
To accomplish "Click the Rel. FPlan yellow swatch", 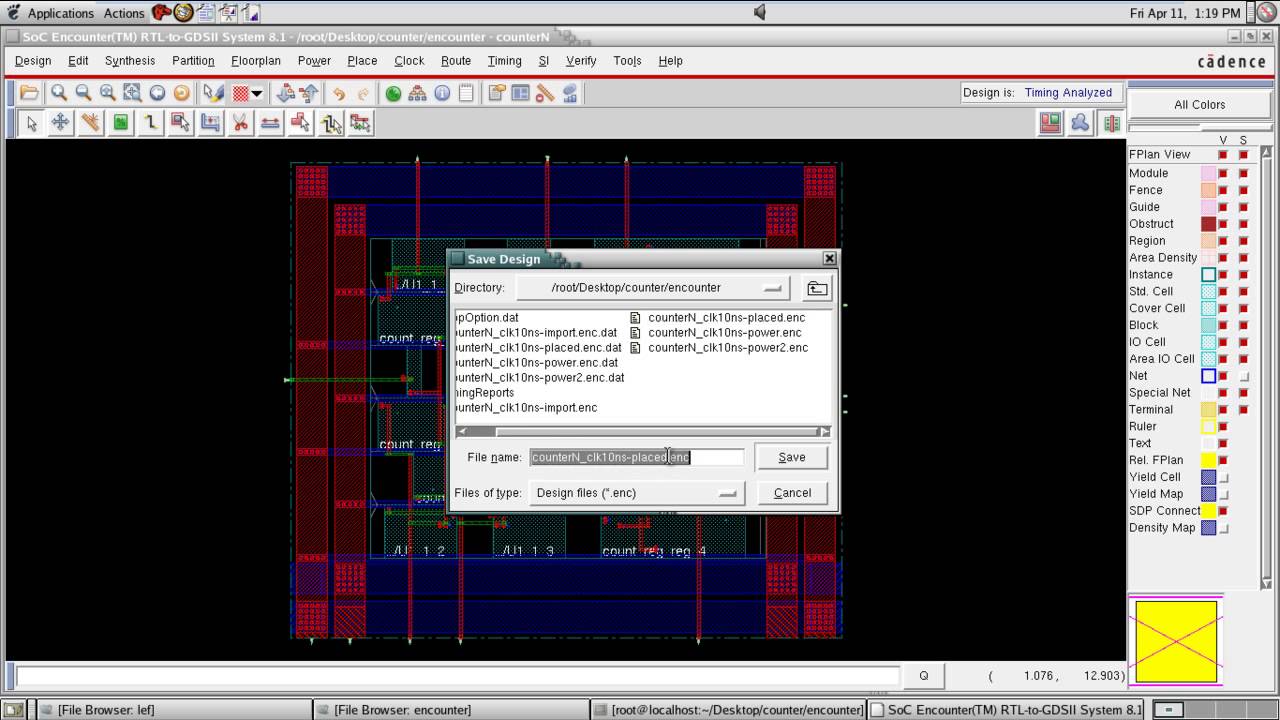I will coord(1208,460).
